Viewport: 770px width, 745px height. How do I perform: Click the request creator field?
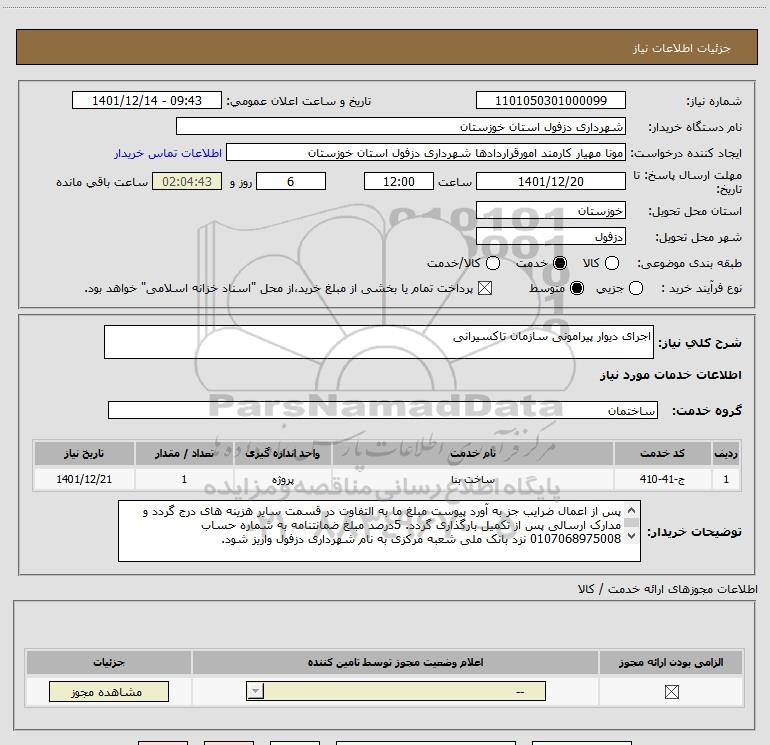point(426,153)
